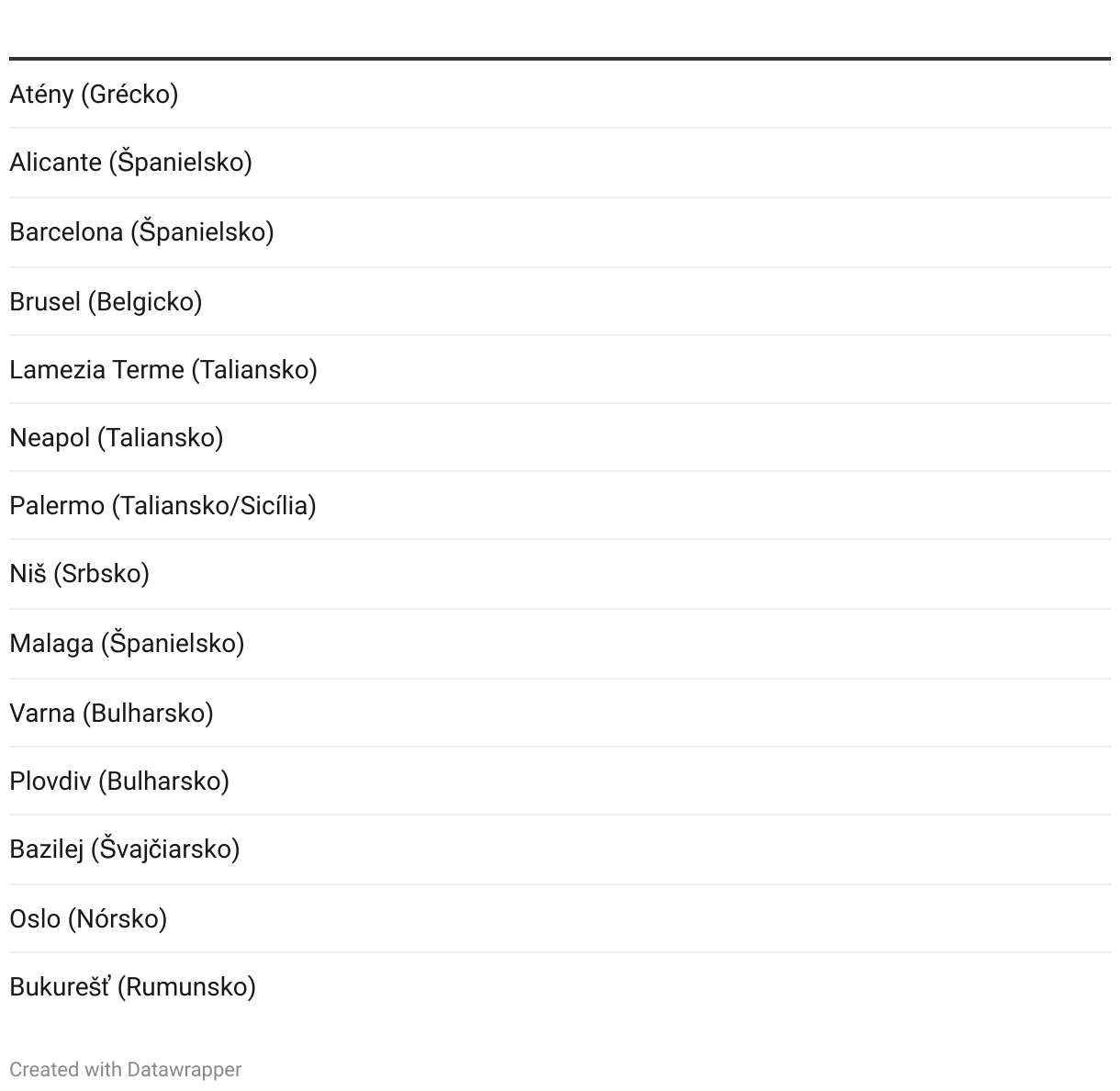
Task: Select the Atény (Grécko) row
Action: click(560, 94)
